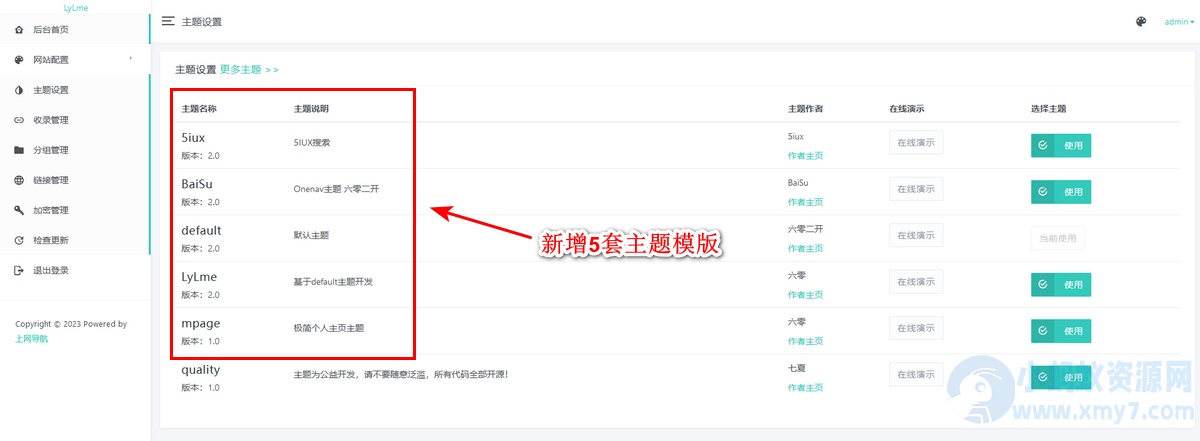Open 作者主页 link for quality theme
The height and width of the screenshot is (441, 1200).
(x=805, y=387)
